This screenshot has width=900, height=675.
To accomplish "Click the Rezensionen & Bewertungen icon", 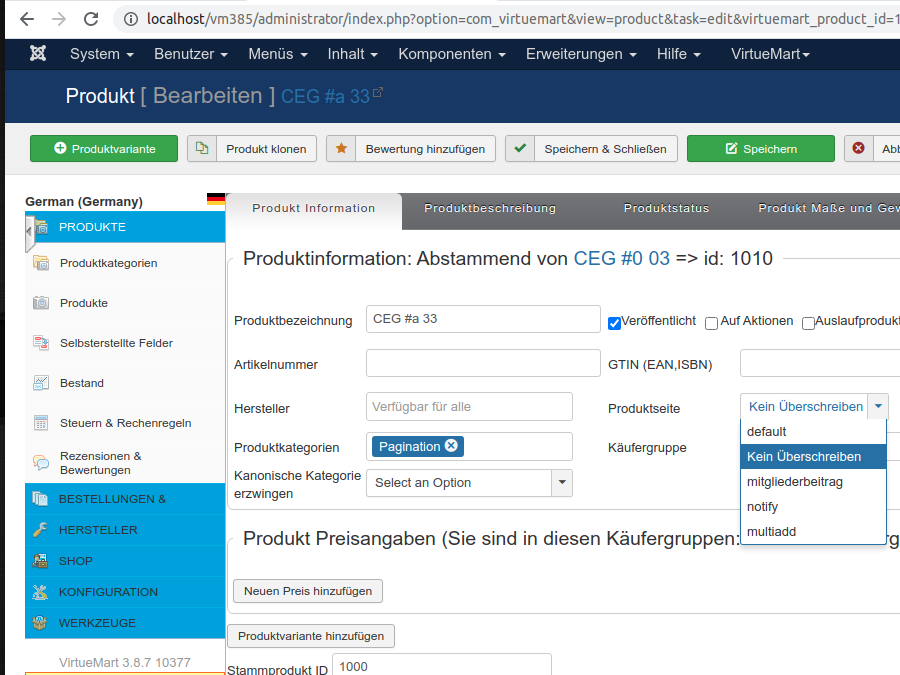I will [41, 462].
